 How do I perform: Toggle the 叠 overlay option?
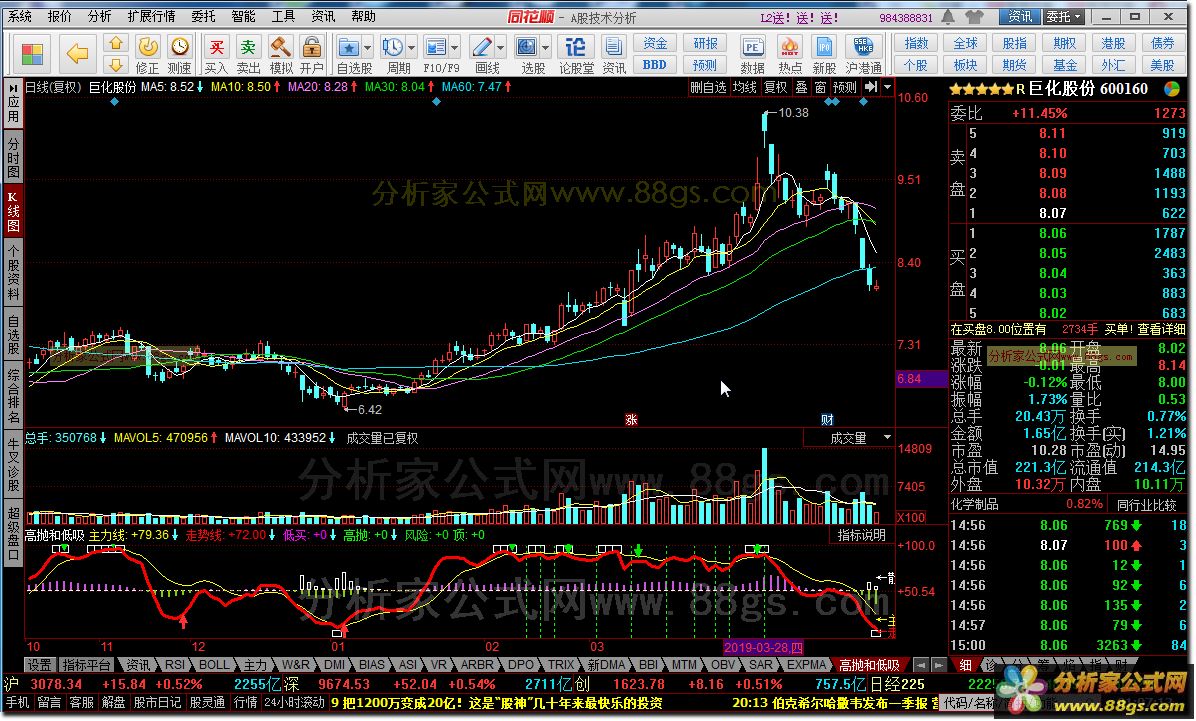click(x=801, y=88)
